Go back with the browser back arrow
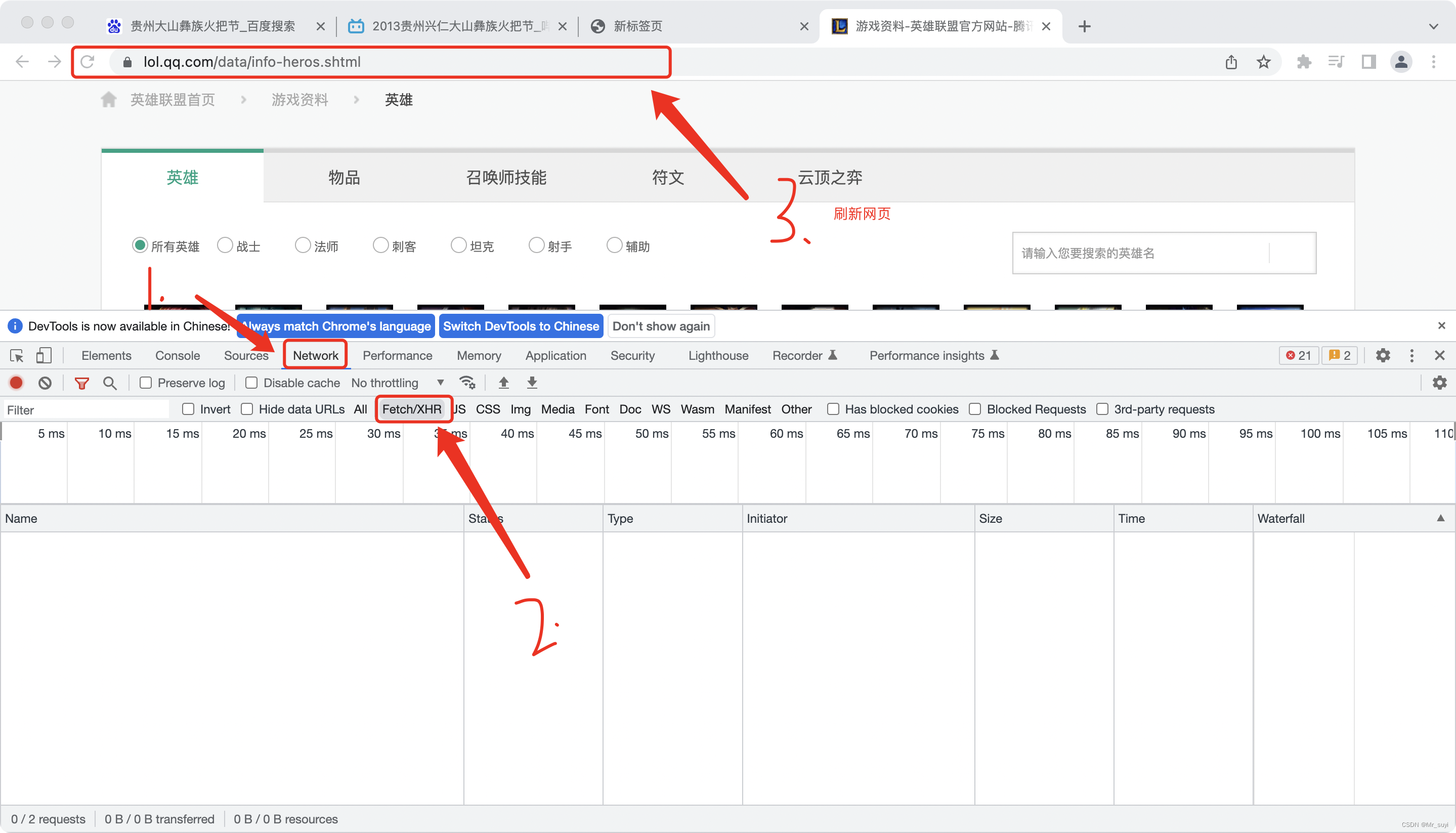The height and width of the screenshot is (833, 1456). click(22, 61)
